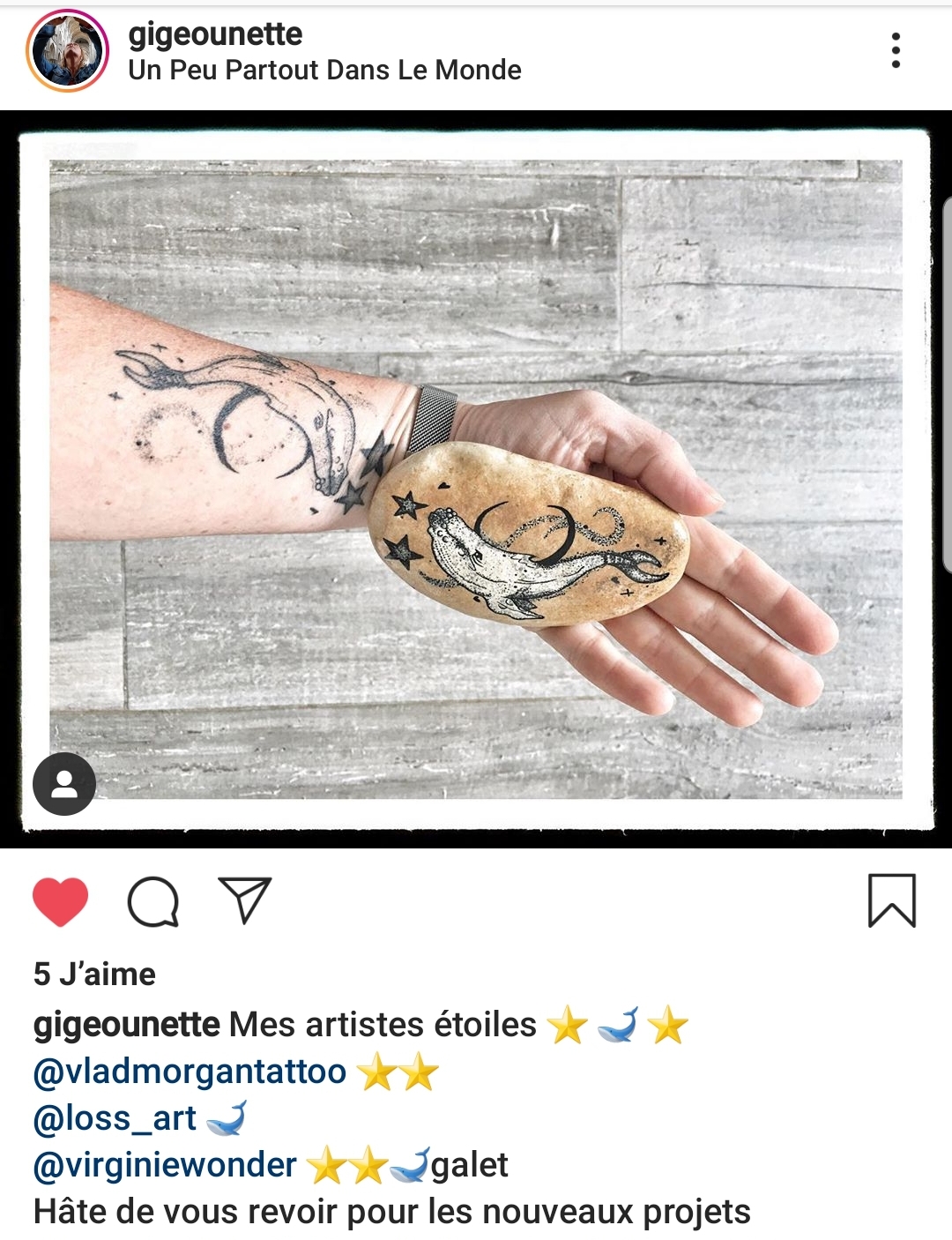This screenshot has height=1240, width=952.
Task: Open the @virginiewonder mention
Action: pyautogui.click(x=165, y=1165)
